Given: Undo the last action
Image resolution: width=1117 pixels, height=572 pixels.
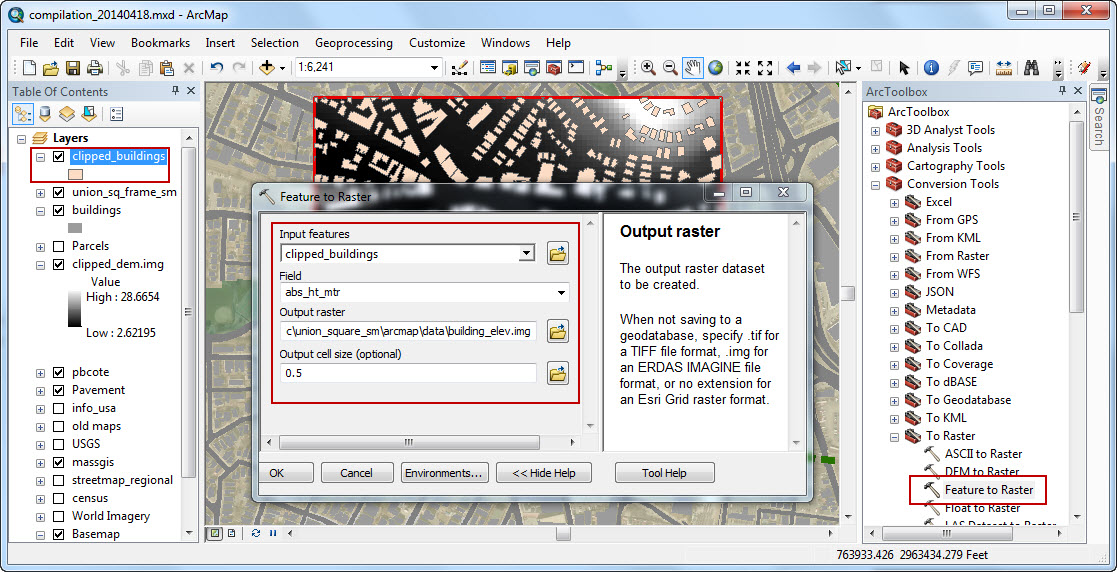Looking at the screenshot, I should (x=217, y=68).
